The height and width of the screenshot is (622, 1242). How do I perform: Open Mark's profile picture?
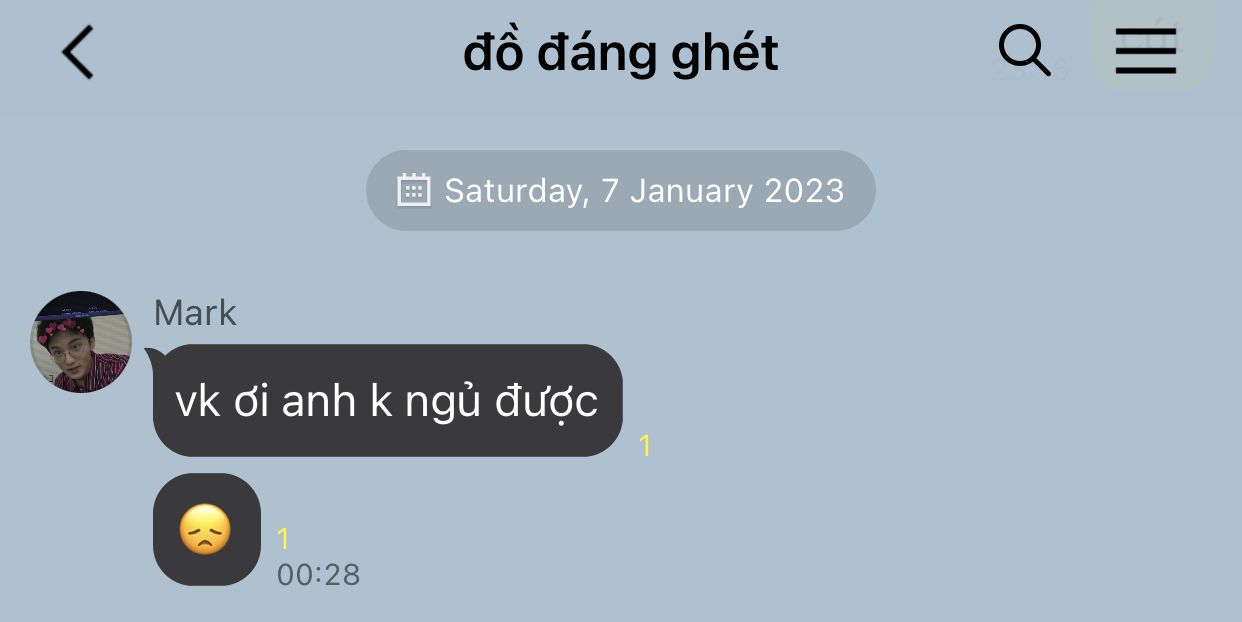[x=81, y=342]
